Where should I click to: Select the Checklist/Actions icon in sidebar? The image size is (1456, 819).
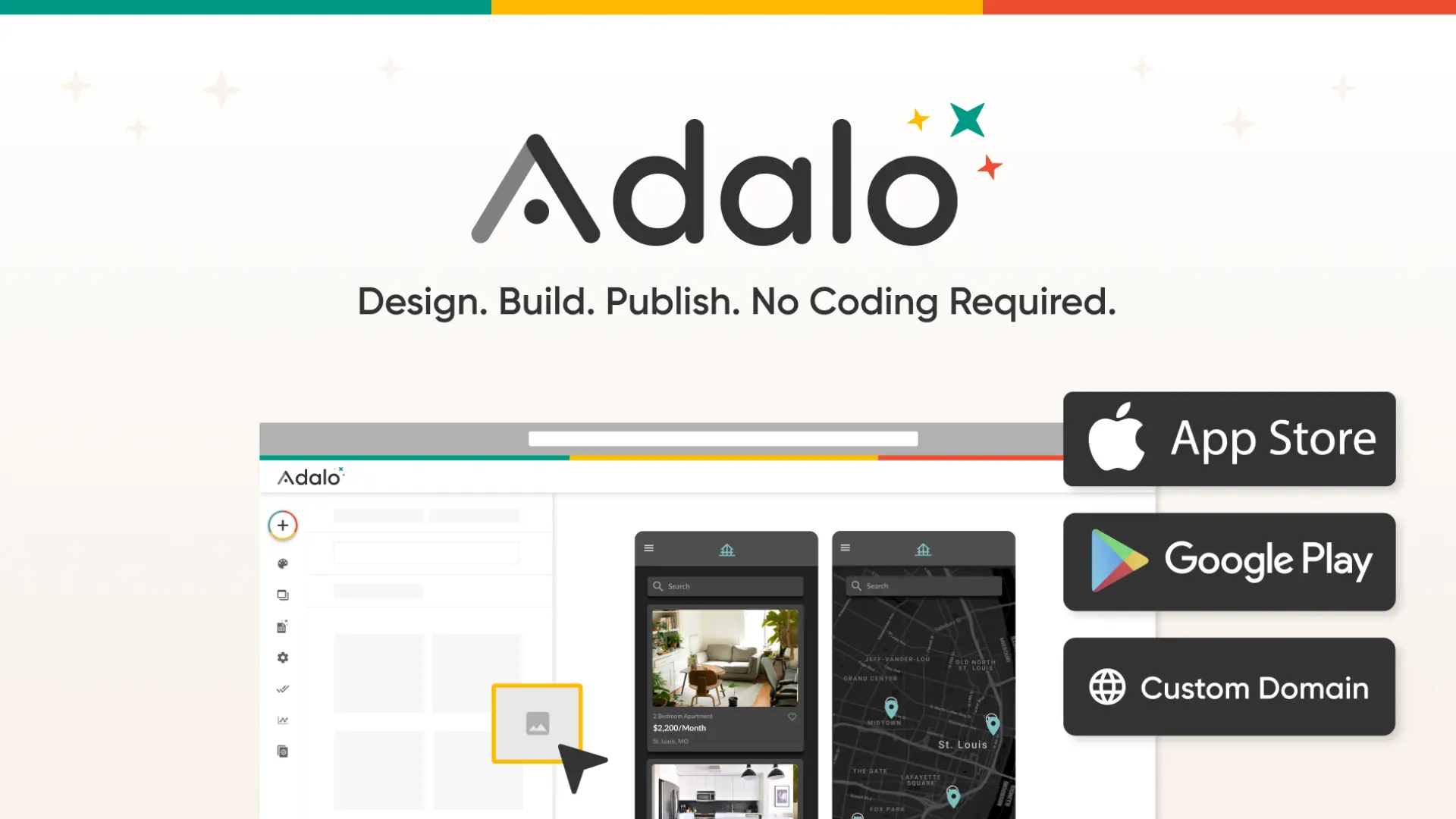[281, 689]
